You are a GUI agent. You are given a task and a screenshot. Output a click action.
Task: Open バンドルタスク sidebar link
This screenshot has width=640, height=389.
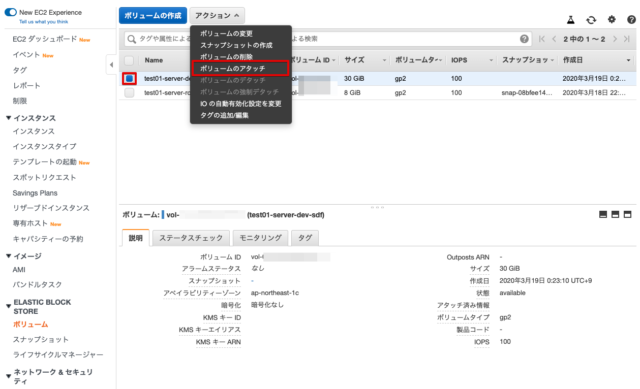click(x=37, y=285)
